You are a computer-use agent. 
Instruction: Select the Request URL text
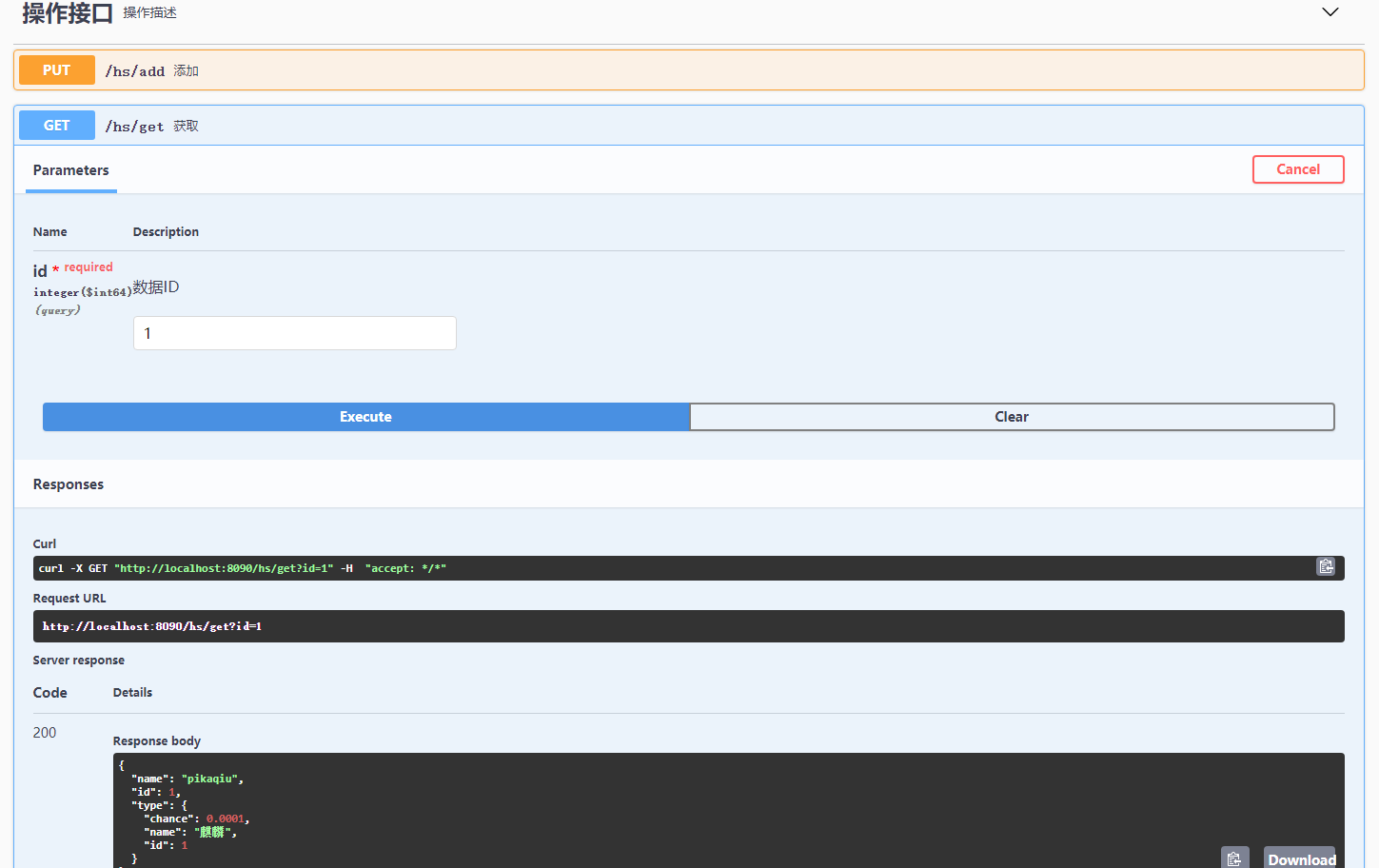click(150, 625)
